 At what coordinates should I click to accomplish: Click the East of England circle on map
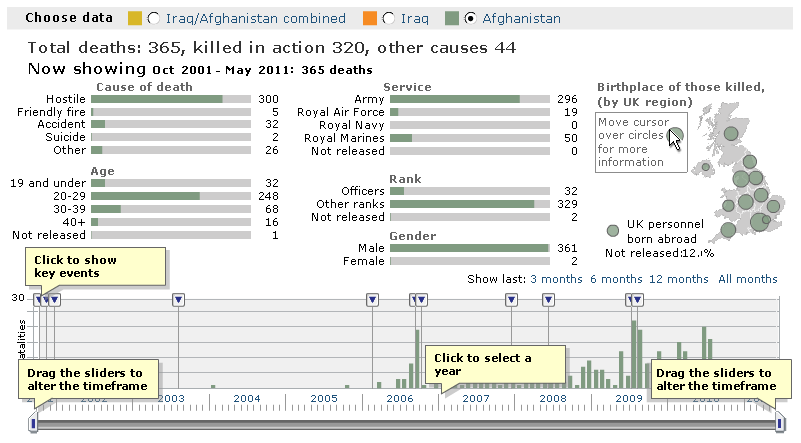[x=773, y=206]
